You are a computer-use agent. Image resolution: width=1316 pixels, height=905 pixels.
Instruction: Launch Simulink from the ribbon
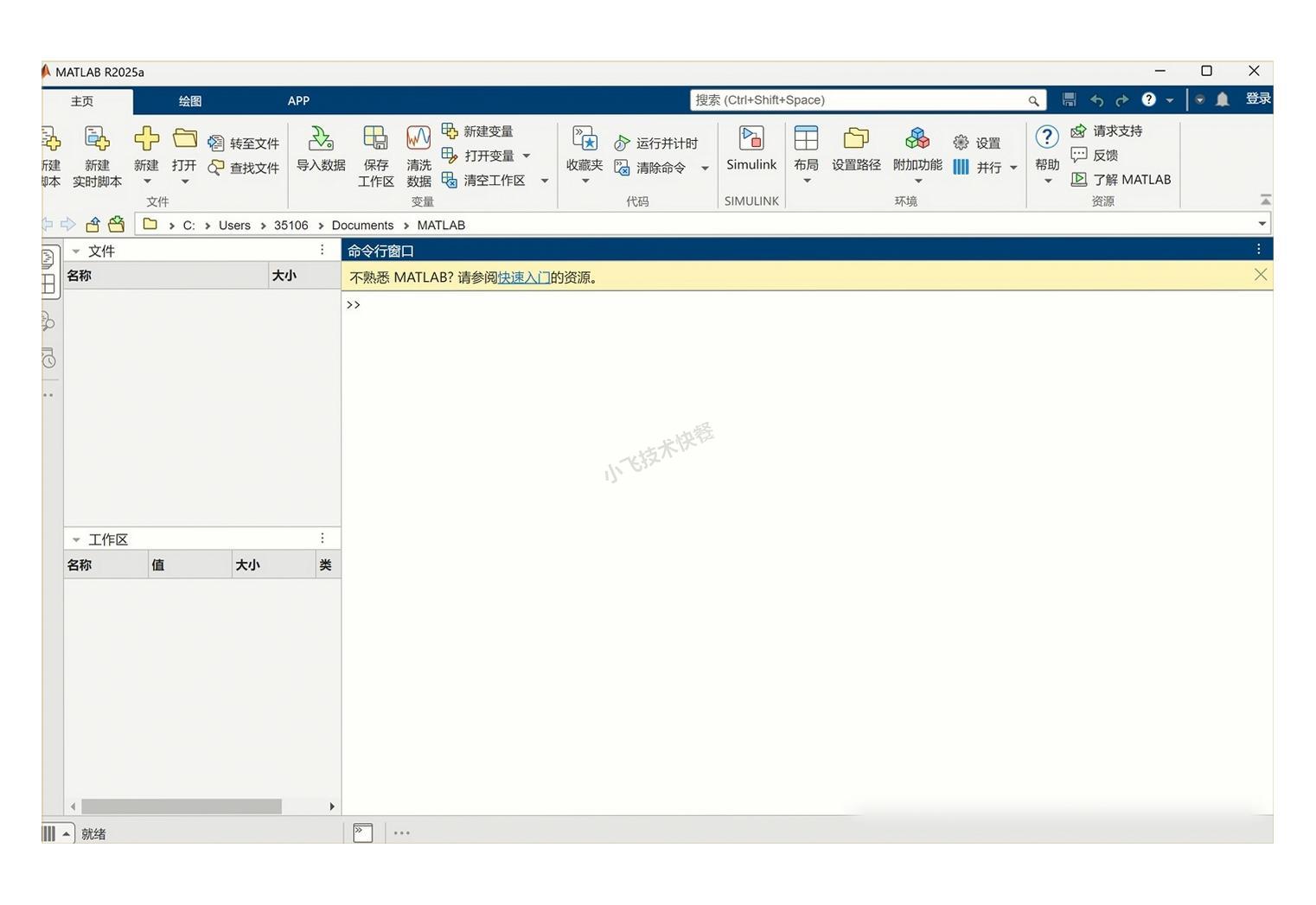751,149
